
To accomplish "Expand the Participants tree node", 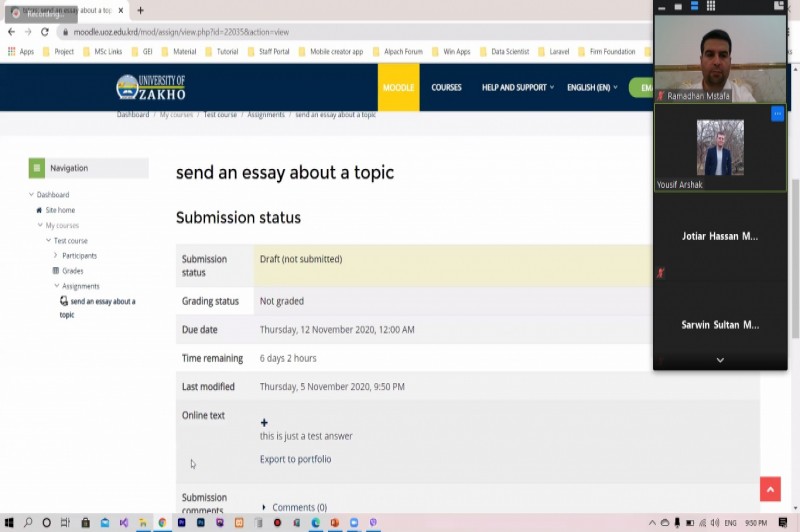I will pyautogui.click(x=56, y=256).
